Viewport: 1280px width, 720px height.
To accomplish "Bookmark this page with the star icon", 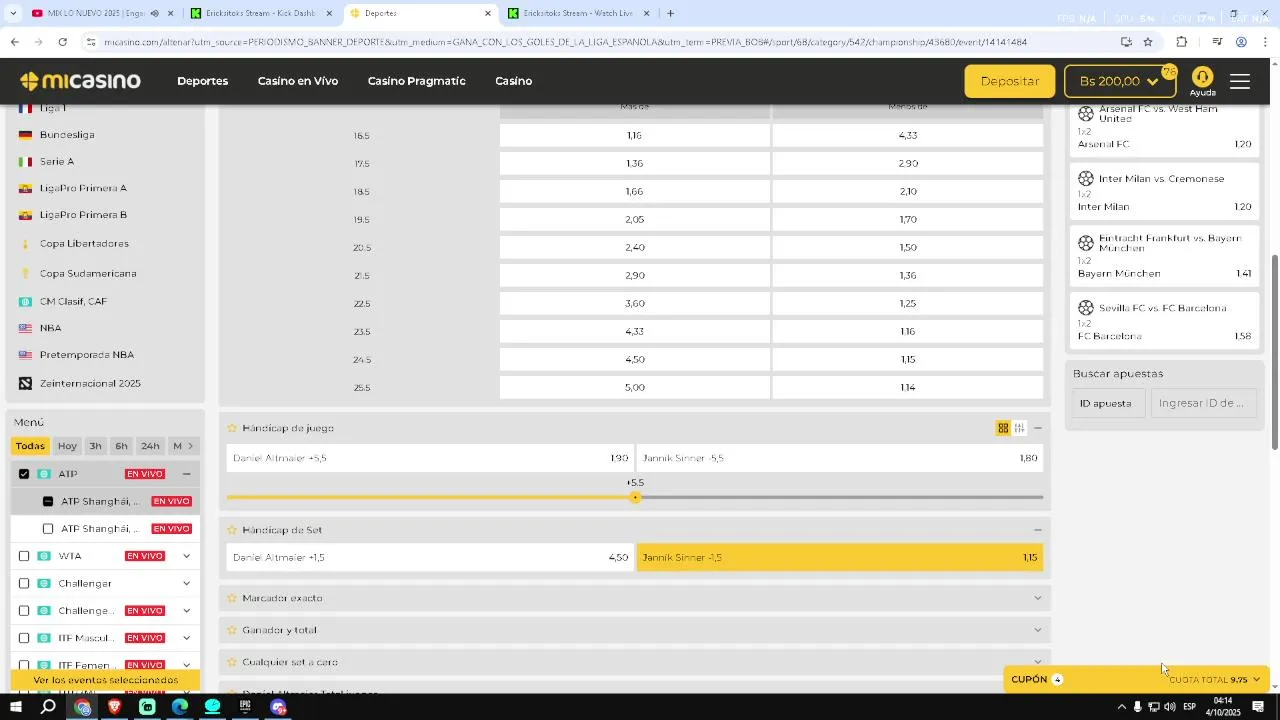I will point(1148,42).
